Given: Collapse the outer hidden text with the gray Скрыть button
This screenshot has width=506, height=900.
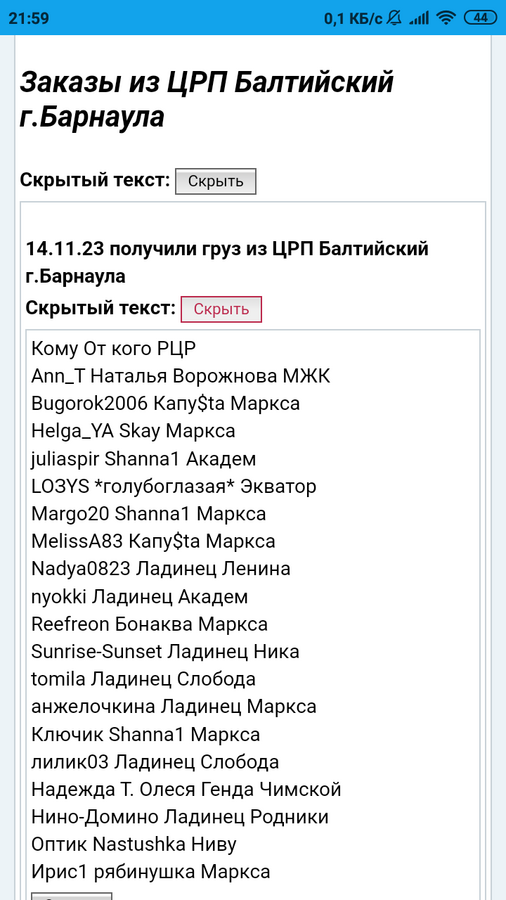Looking at the screenshot, I should pyautogui.click(x=215, y=181).
